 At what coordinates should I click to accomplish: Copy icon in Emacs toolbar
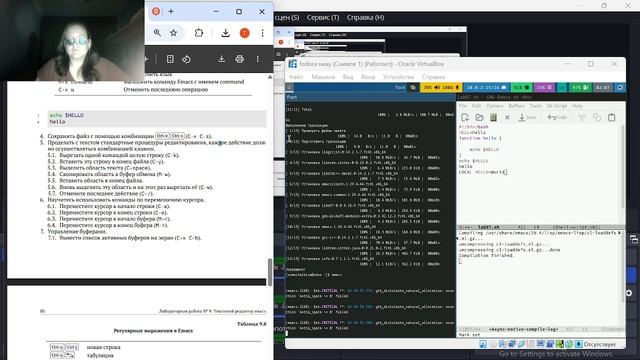(597, 118)
